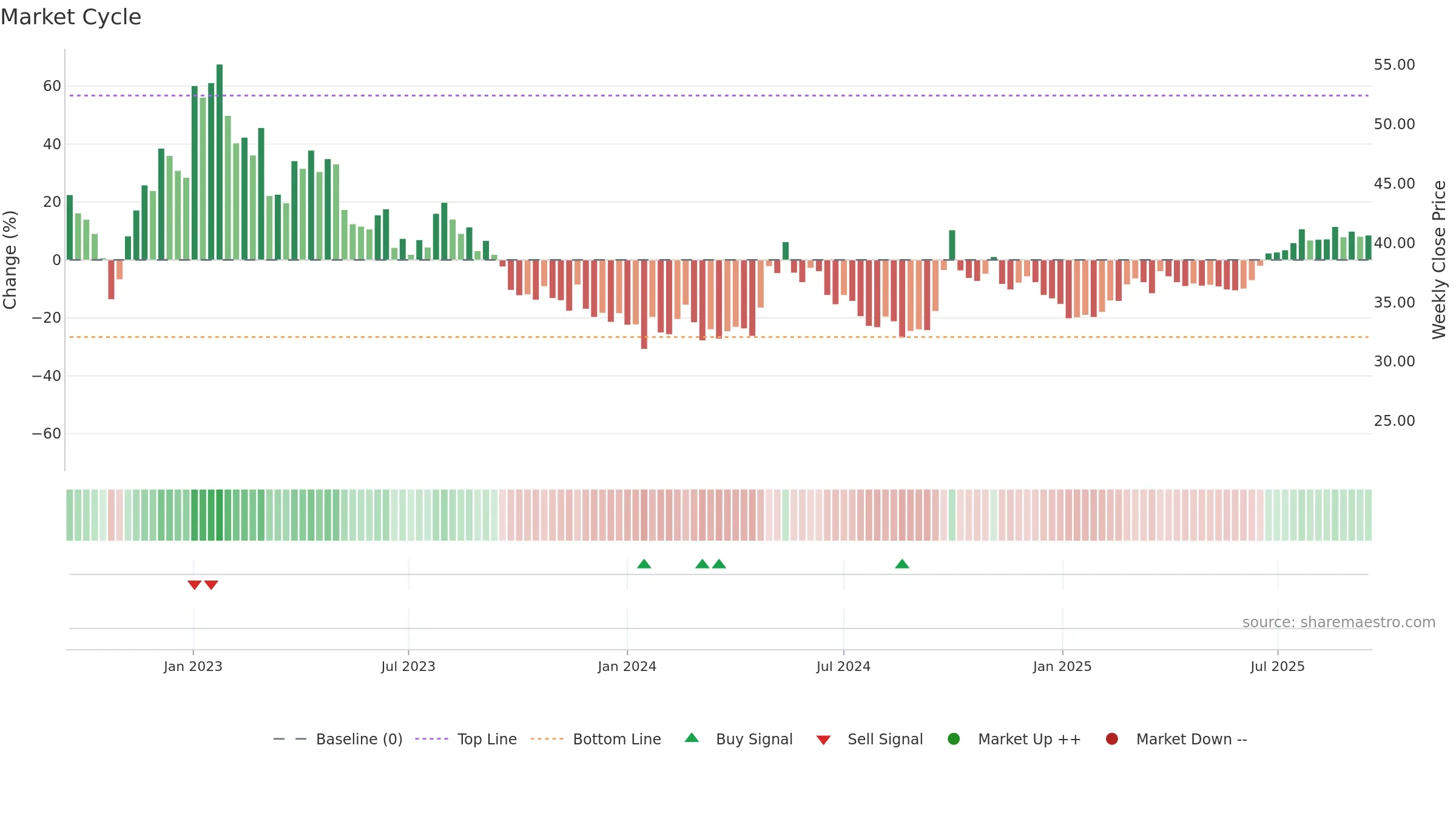Click the isolated green bar near 10% in late 2024
The width and height of the screenshot is (1456, 819).
952,245
